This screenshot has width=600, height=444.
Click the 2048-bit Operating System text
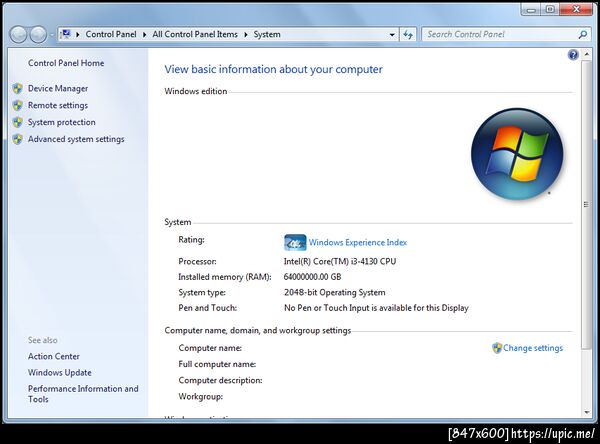click(334, 292)
